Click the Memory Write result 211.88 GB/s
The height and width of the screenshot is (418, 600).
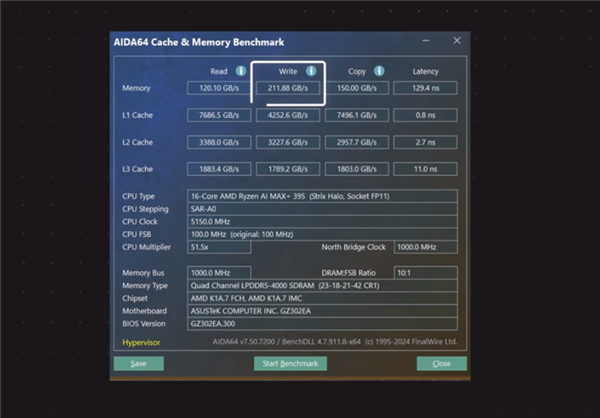point(288,88)
